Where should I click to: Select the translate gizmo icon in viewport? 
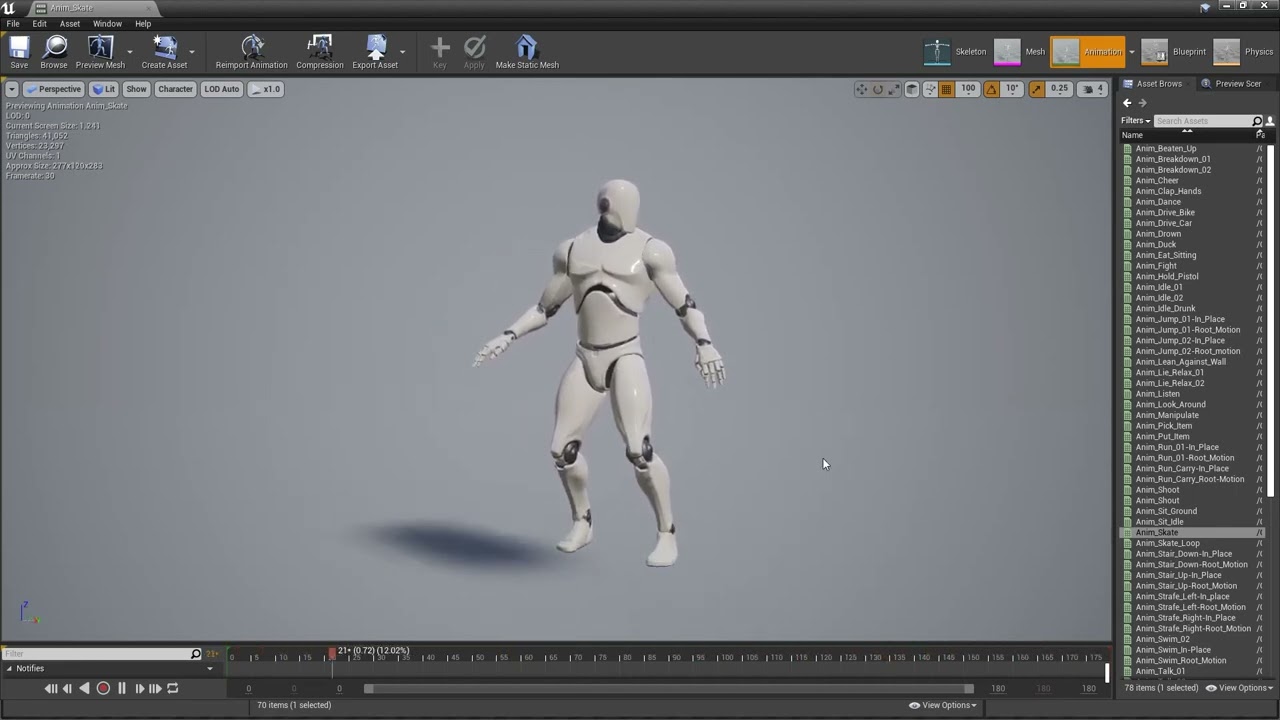(861, 89)
